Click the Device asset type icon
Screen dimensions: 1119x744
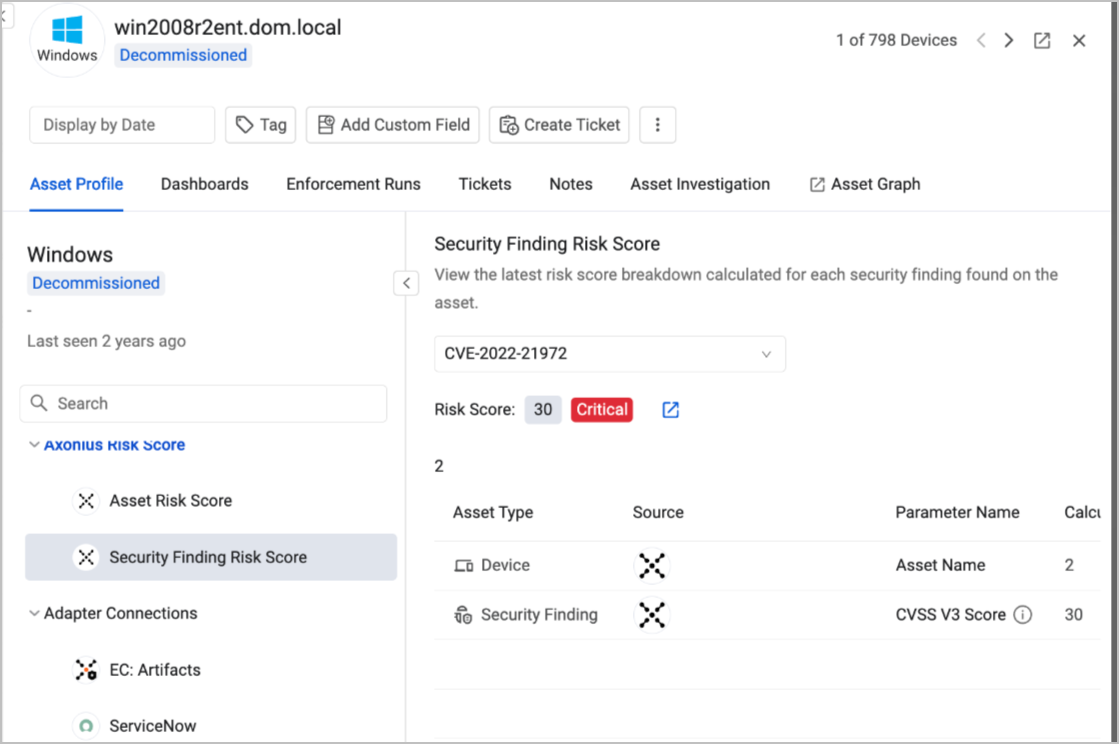(x=464, y=566)
